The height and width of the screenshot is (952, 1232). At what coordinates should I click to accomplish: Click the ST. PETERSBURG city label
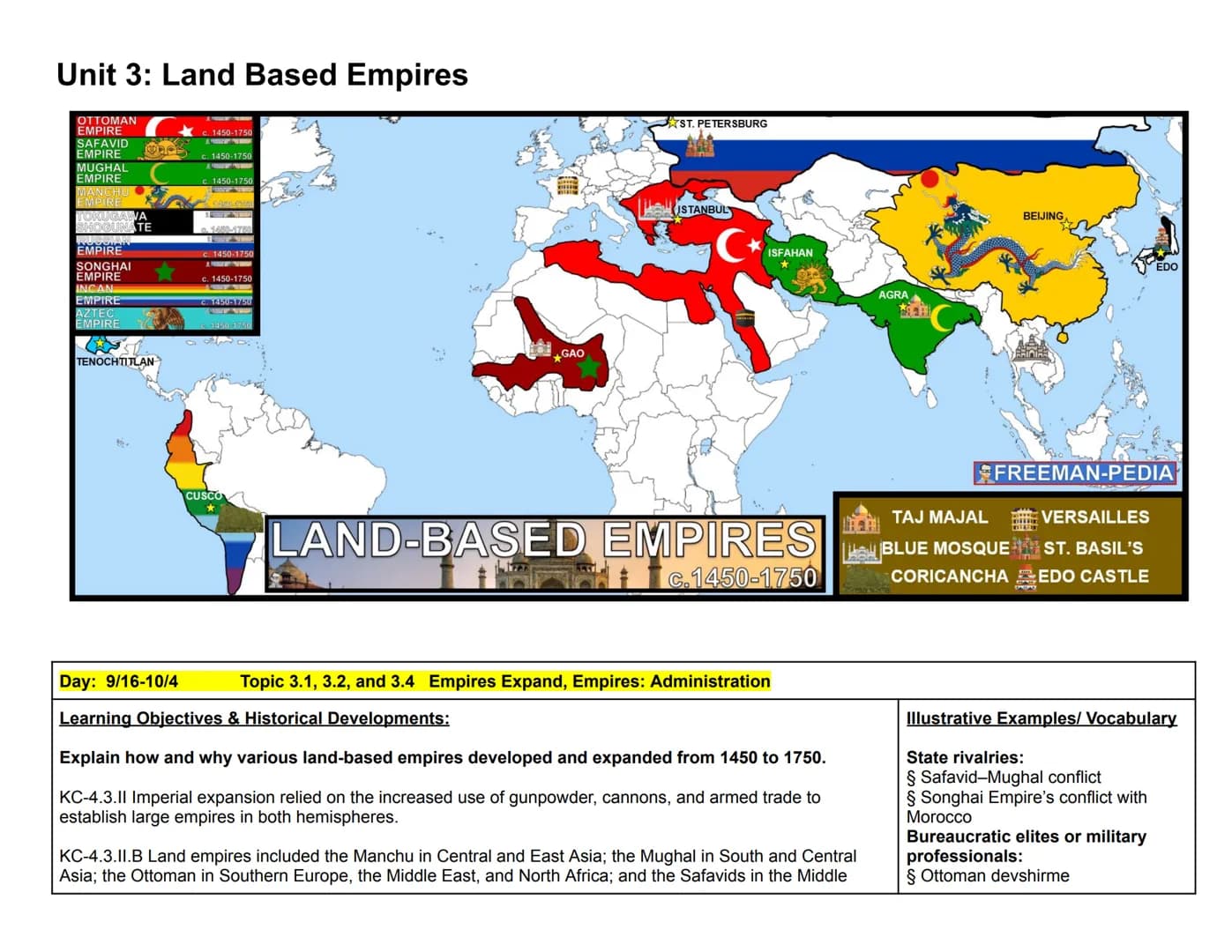tap(723, 124)
